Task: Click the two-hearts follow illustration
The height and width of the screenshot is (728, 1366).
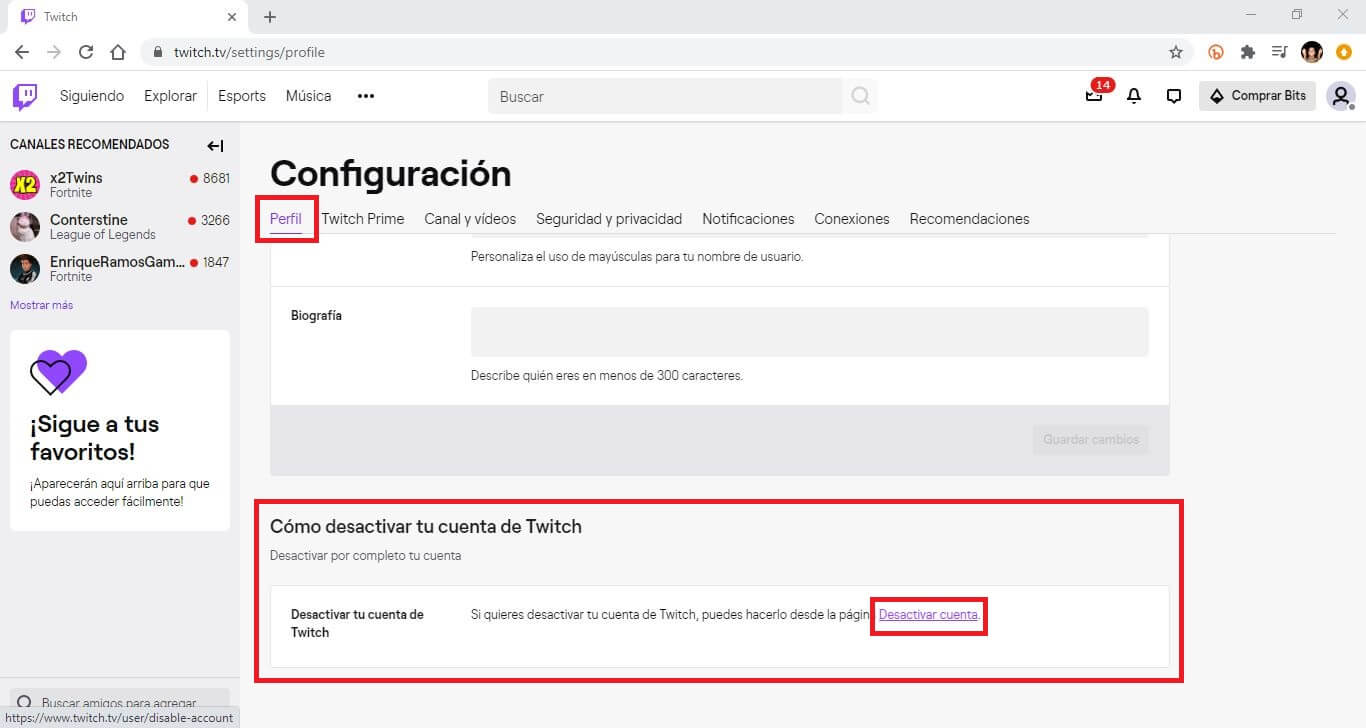Action: pos(58,372)
